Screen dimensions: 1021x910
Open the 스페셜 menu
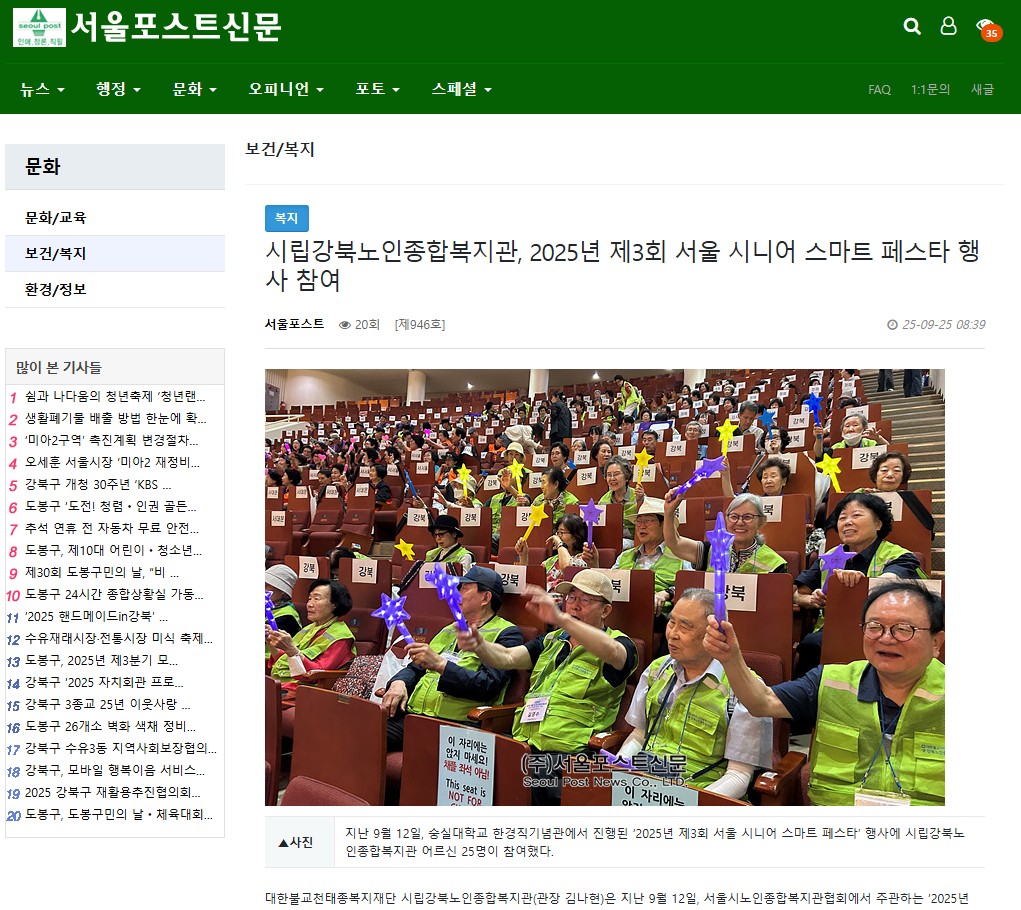pyautogui.click(x=461, y=89)
